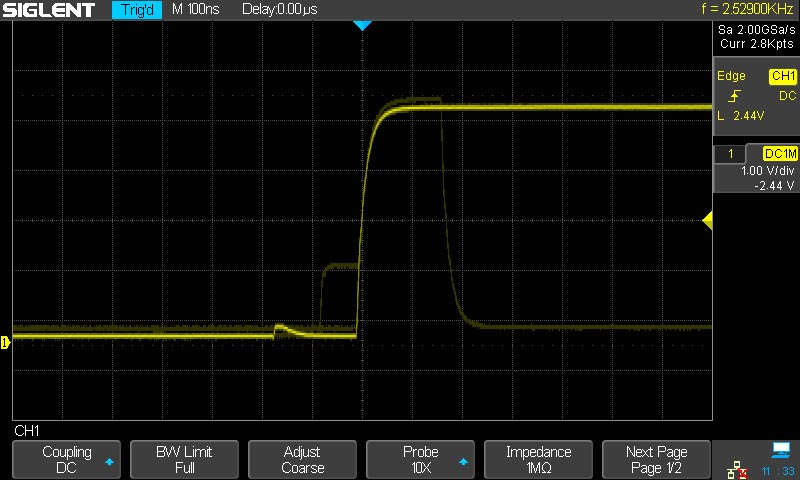Click the rising edge slope icon

tap(735, 96)
